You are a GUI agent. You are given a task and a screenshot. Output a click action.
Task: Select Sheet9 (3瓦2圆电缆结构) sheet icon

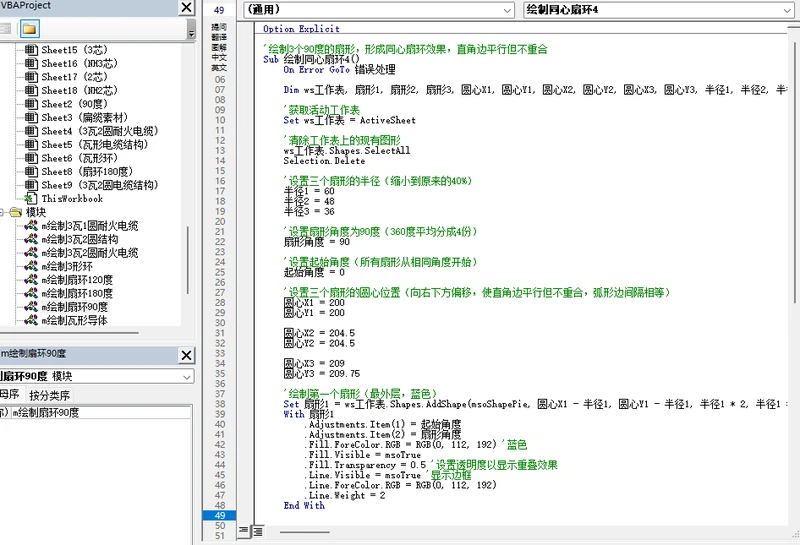click(31, 185)
